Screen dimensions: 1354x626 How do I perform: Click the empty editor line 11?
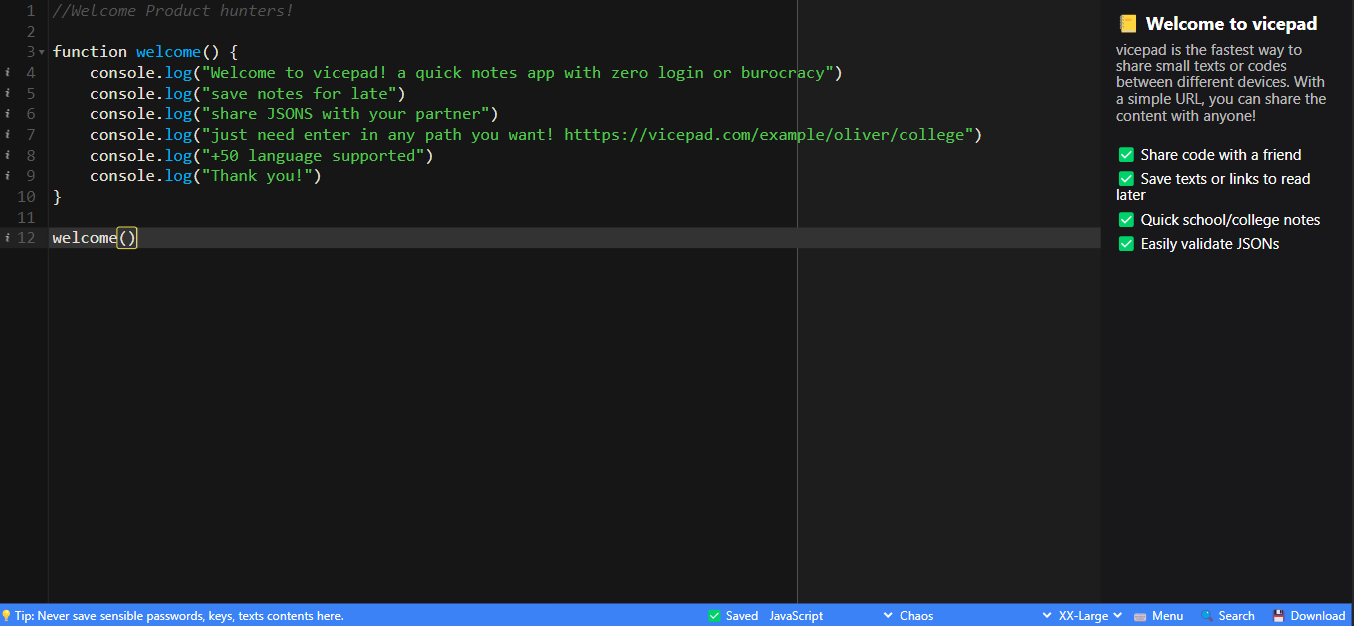tap(575, 218)
